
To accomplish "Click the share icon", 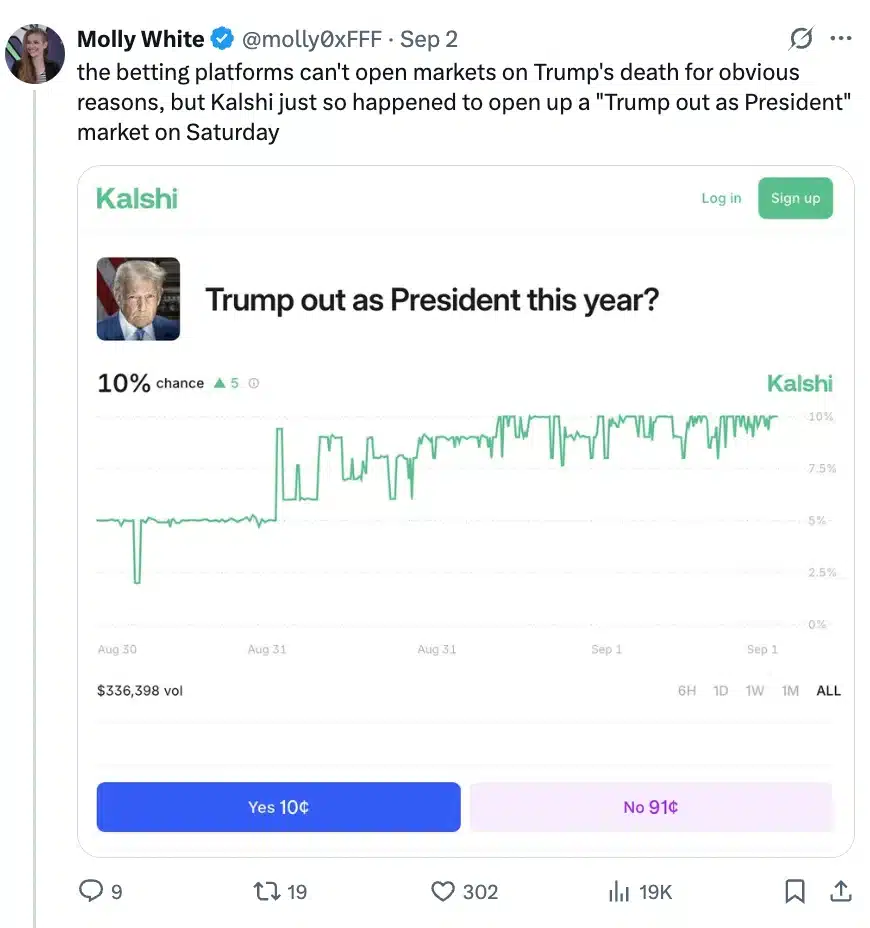I will click(x=840, y=891).
